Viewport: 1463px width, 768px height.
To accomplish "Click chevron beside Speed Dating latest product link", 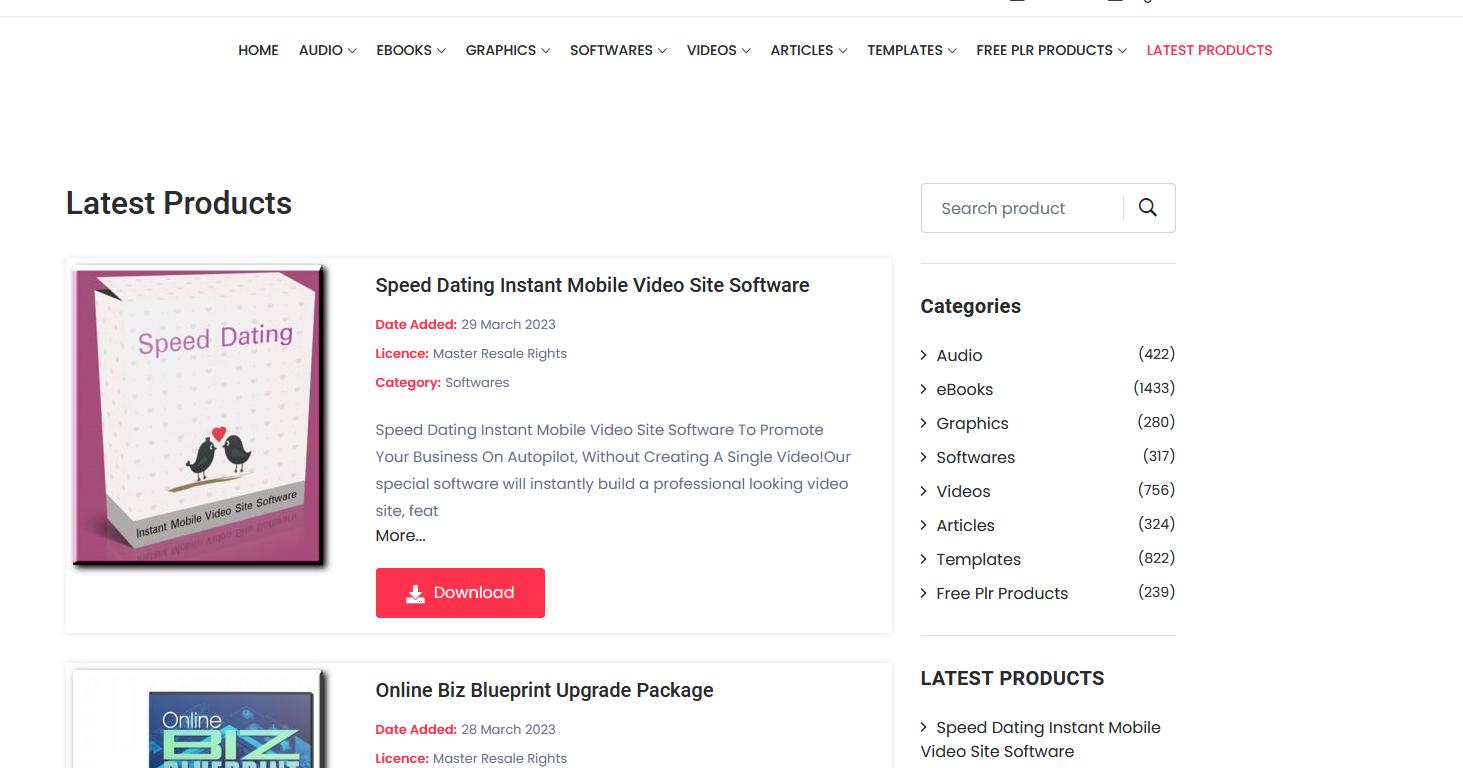I will click(x=924, y=727).
